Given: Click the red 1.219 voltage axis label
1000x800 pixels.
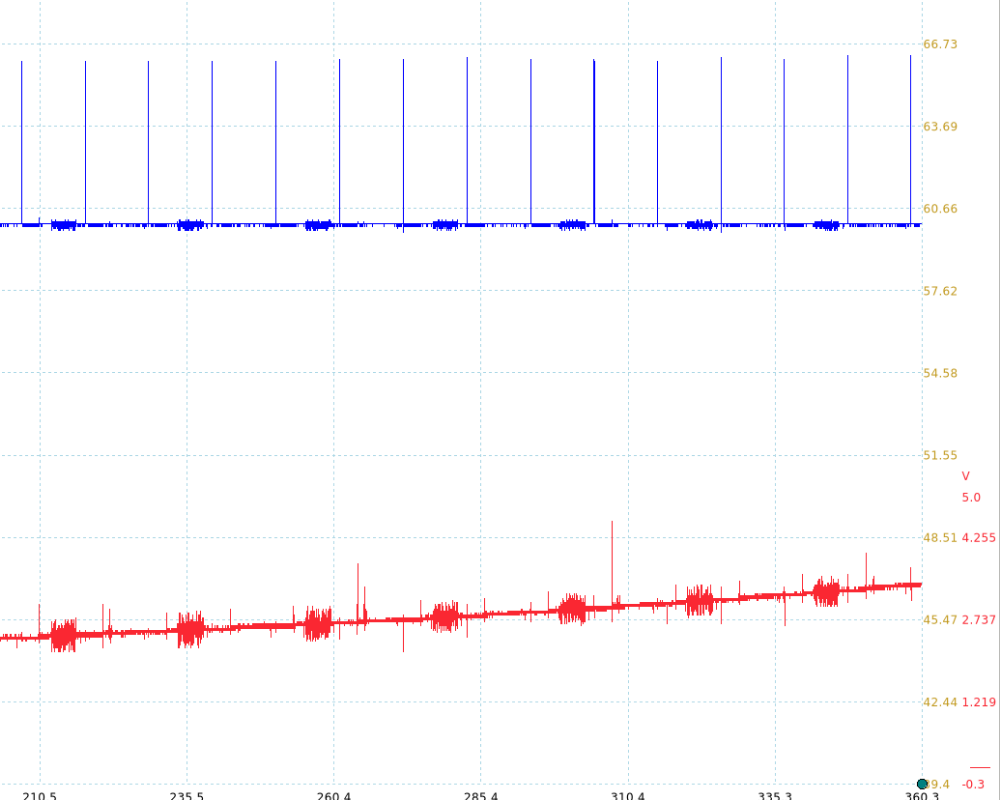Looking at the screenshot, I should 978,702.
